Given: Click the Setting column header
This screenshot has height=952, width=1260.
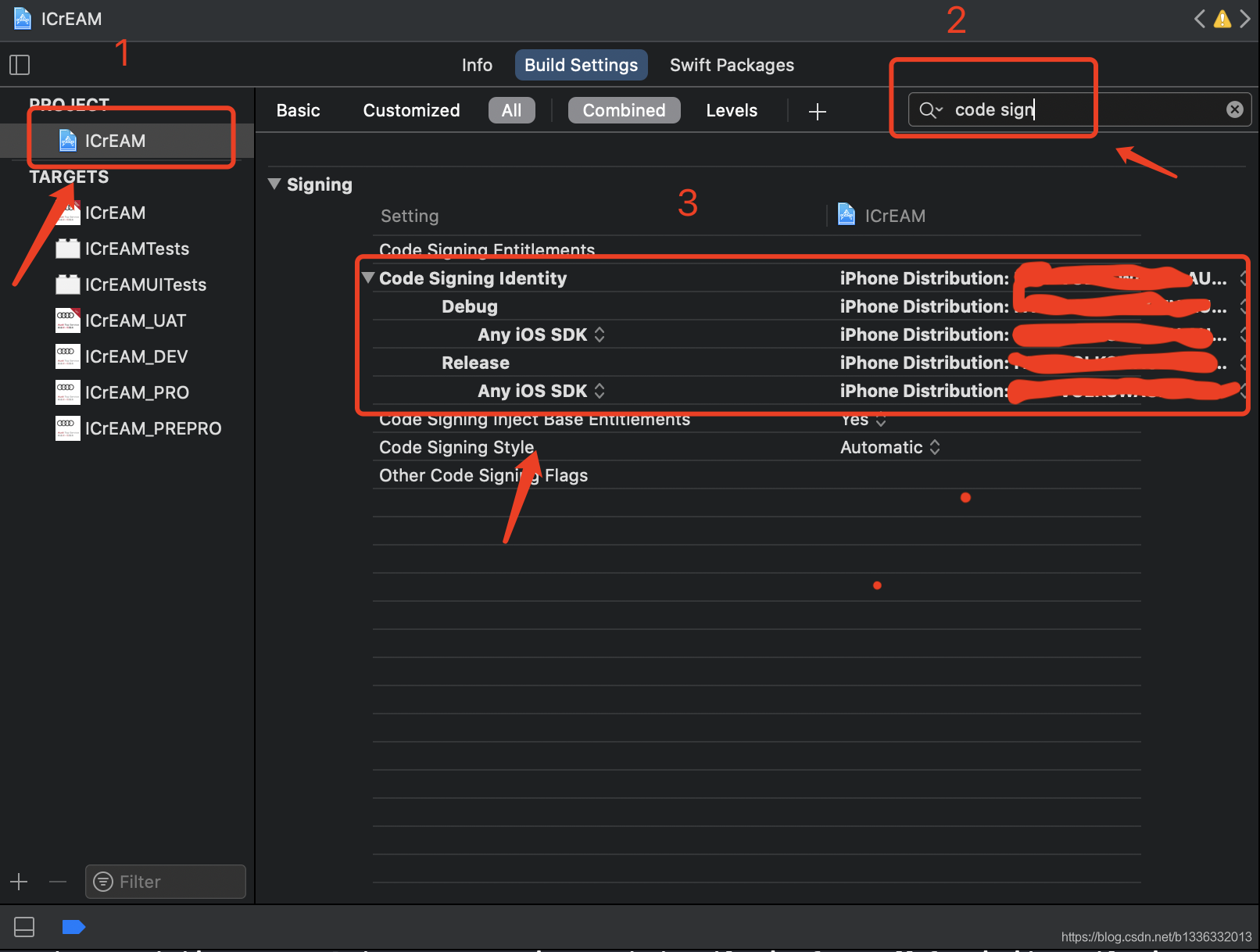Looking at the screenshot, I should [x=410, y=216].
